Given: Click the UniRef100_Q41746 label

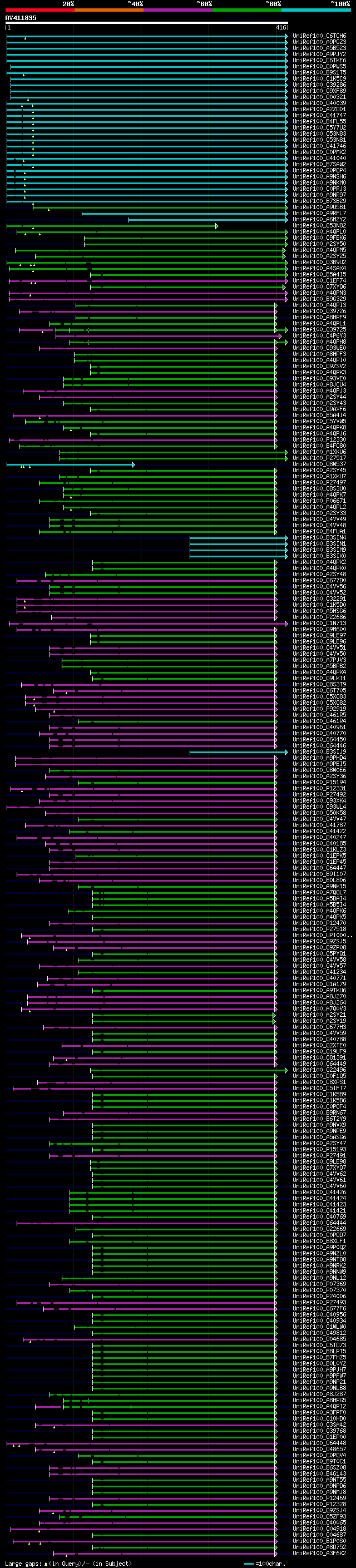Looking at the screenshot, I should (319, 146).
